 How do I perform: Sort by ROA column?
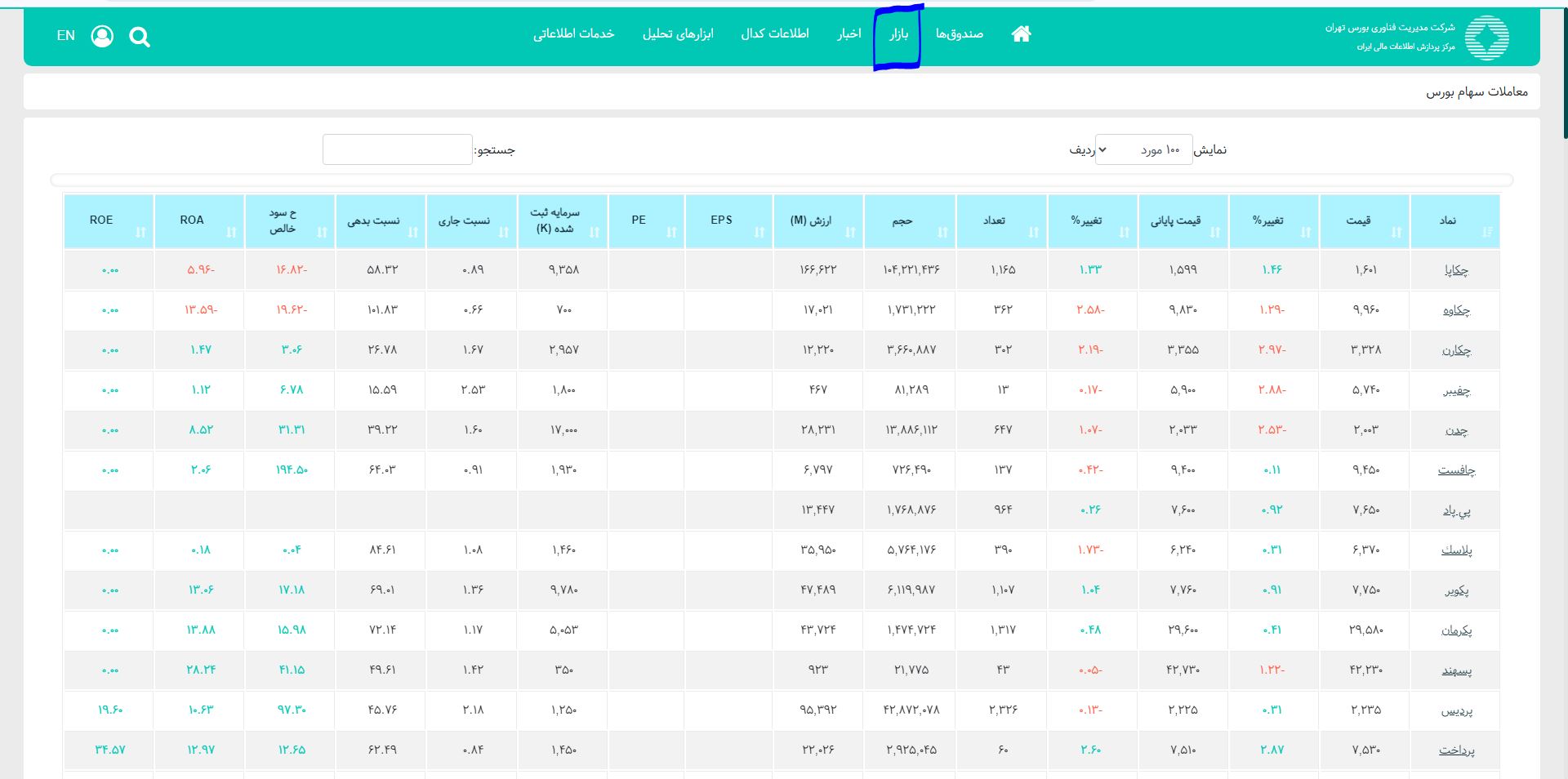pos(199,221)
